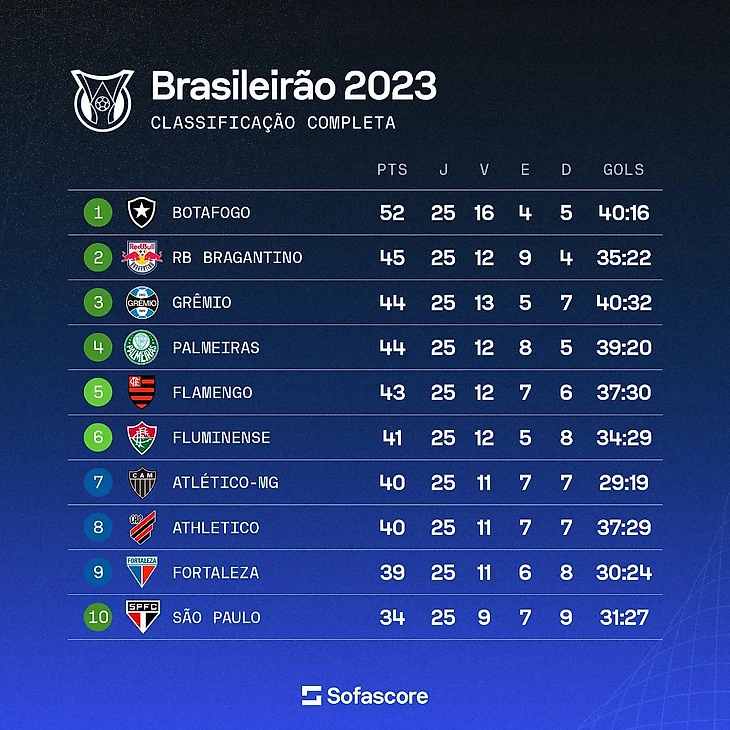Image resolution: width=730 pixels, height=730 pixels.
Task: Click the Fortaleza tricolor crest
Action: [142, 572]
